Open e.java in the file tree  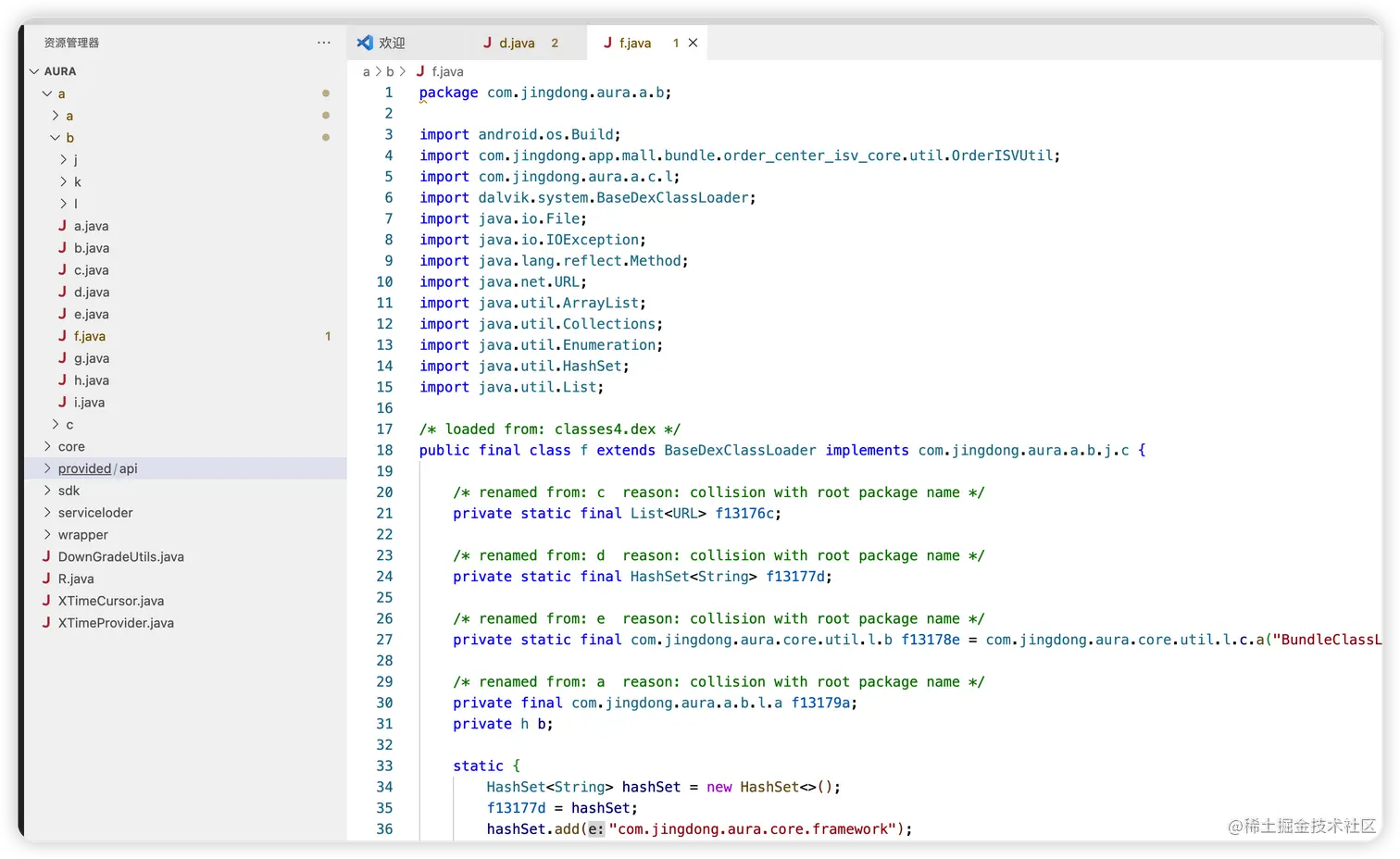pos(185,314)
